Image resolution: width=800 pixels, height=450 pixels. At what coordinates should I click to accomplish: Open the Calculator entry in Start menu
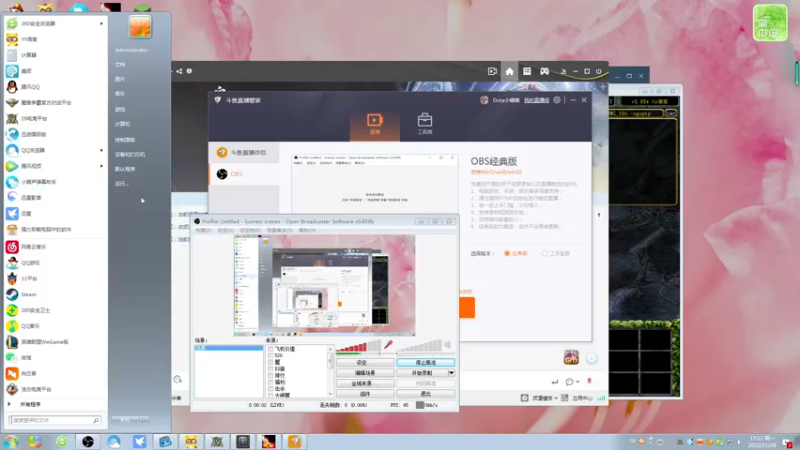54,55
